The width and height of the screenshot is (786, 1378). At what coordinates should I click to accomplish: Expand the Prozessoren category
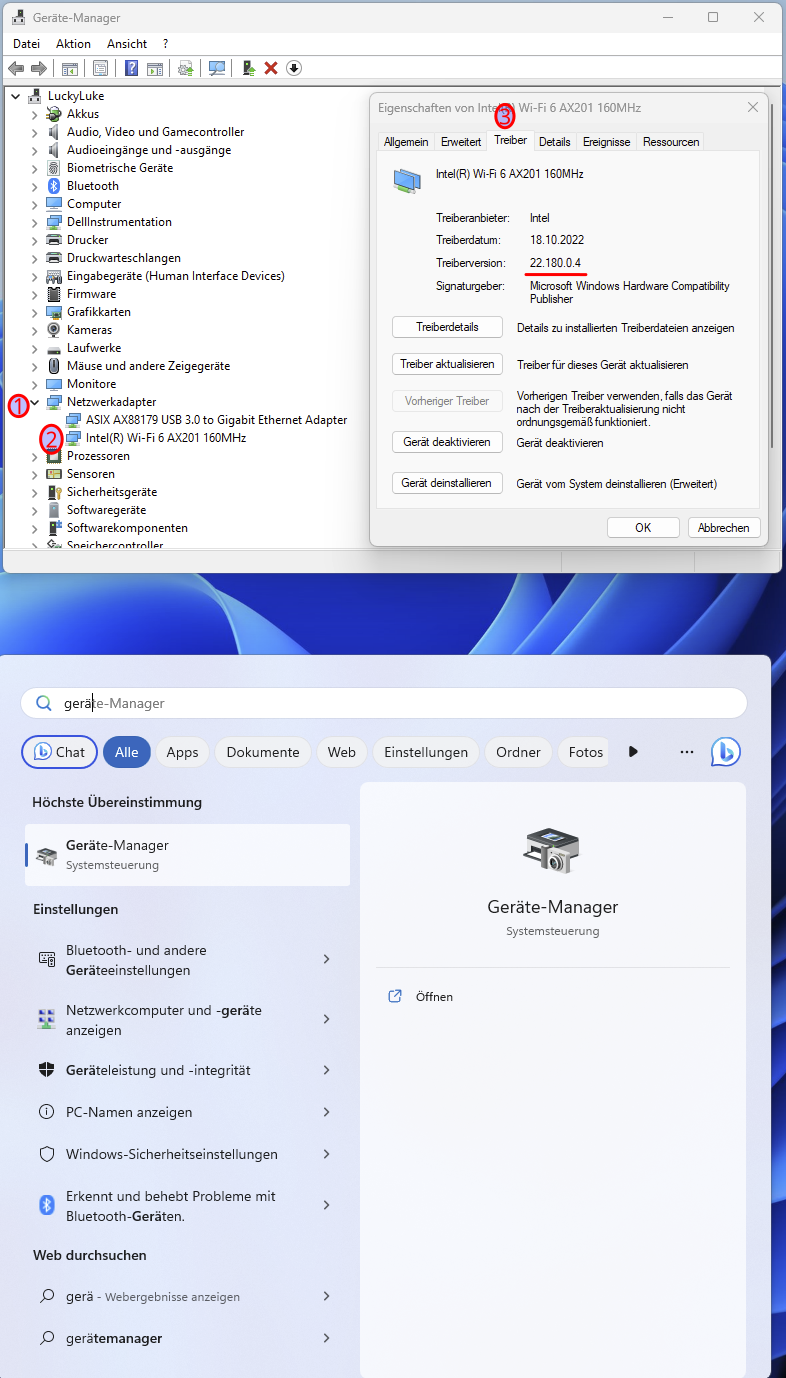tap(35, 456)
